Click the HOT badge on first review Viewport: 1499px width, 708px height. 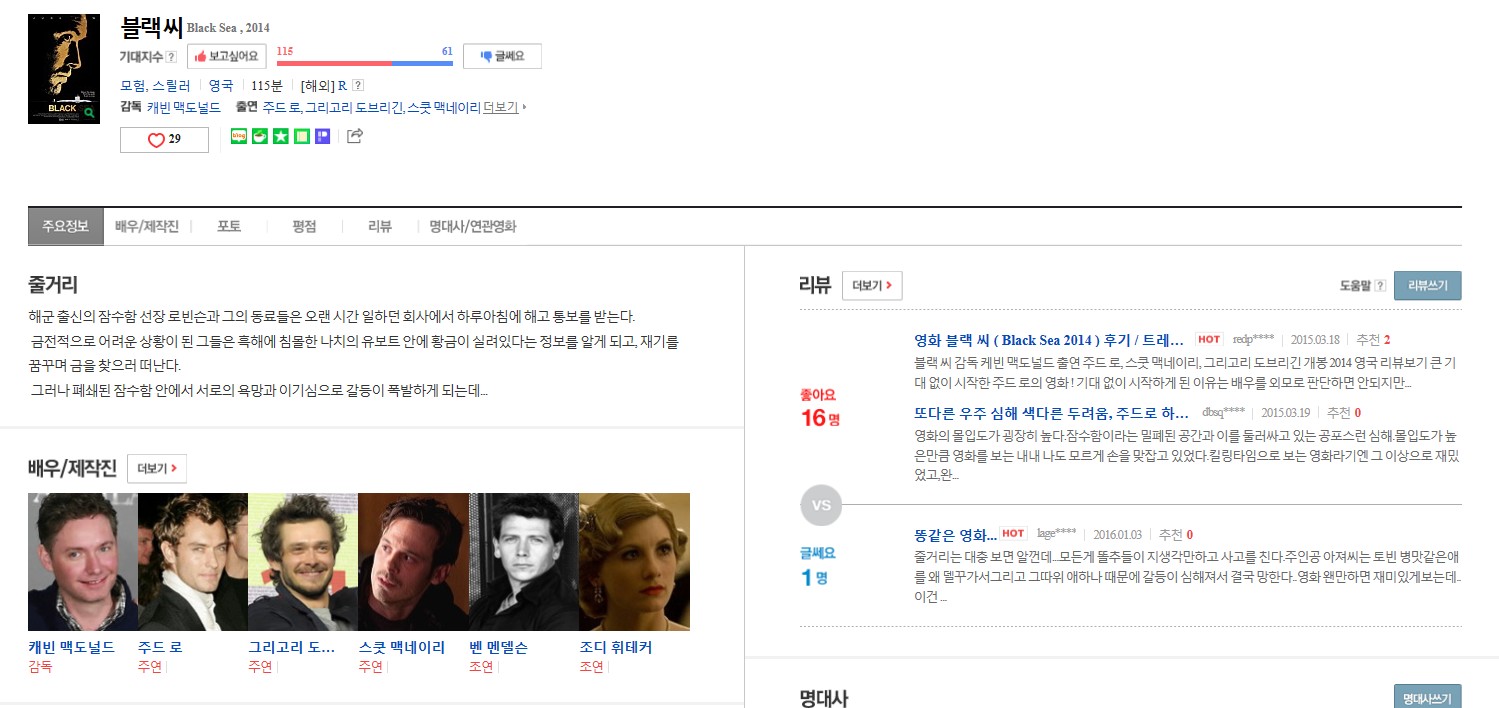click(x=1209, y=339)
